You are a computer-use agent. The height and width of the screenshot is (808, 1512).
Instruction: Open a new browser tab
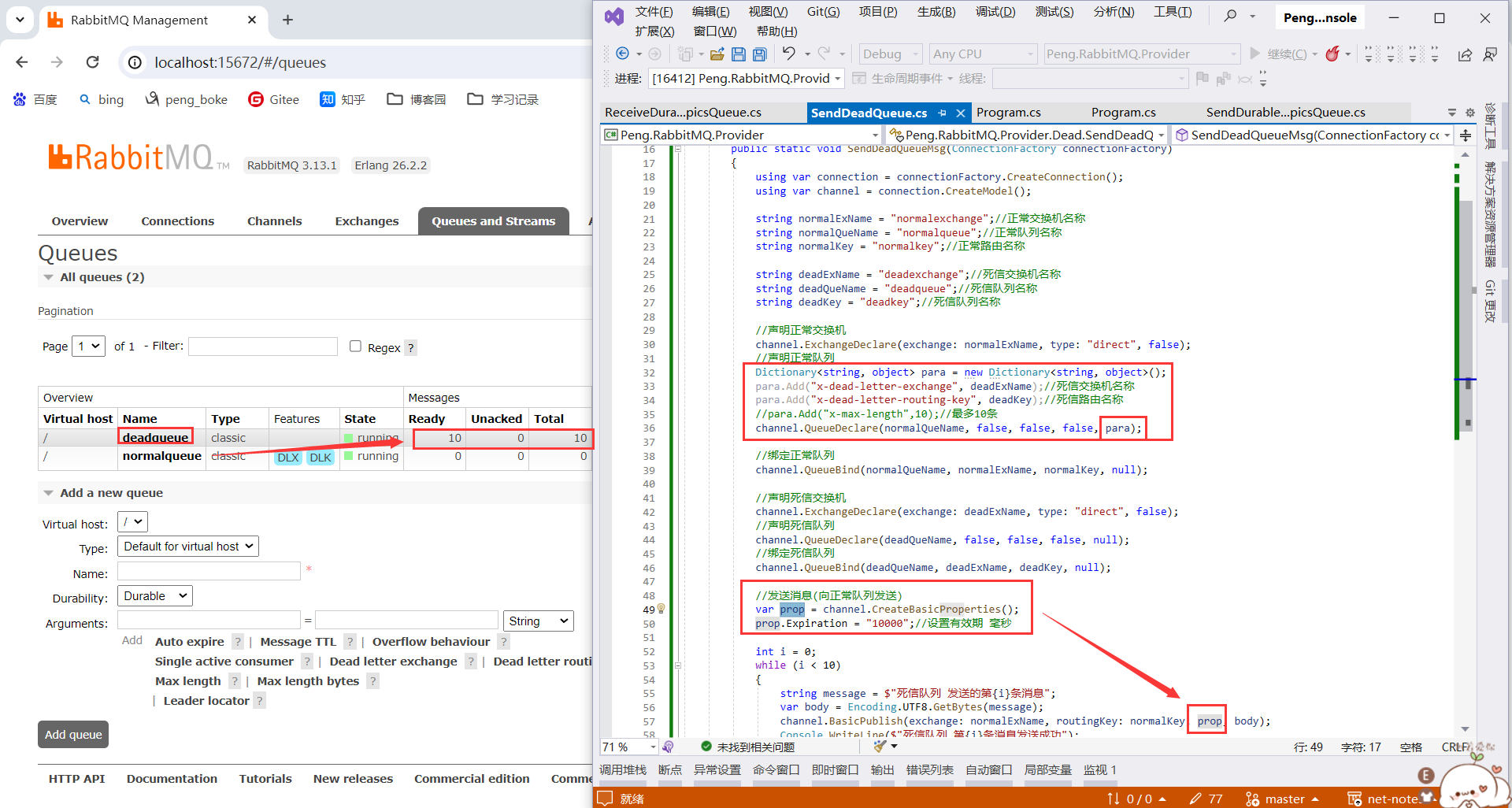point(287,20)
